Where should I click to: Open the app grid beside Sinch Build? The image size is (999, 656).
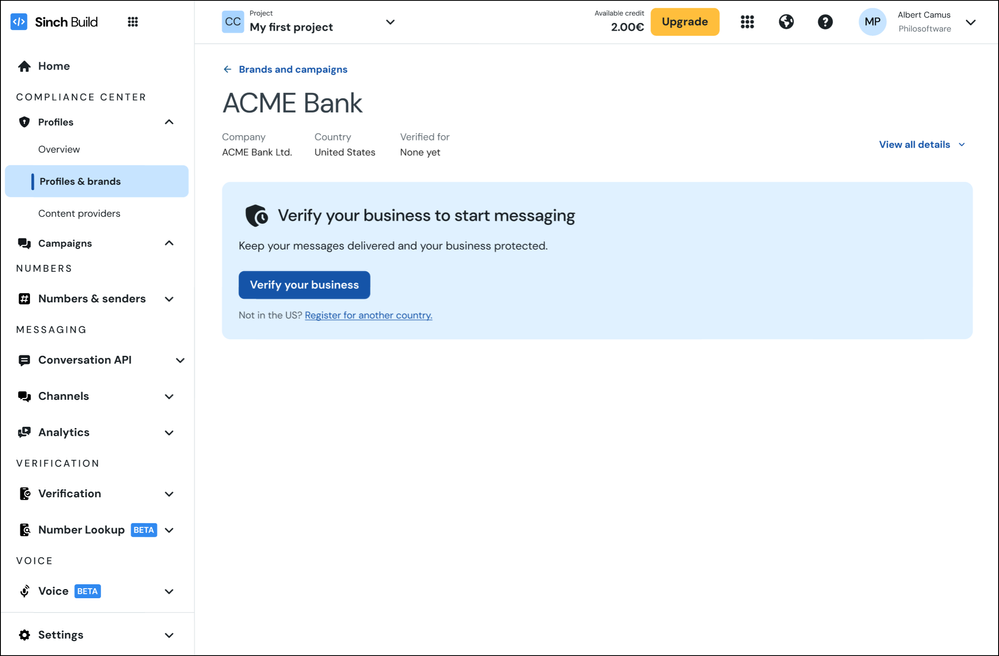coord(133,22)
